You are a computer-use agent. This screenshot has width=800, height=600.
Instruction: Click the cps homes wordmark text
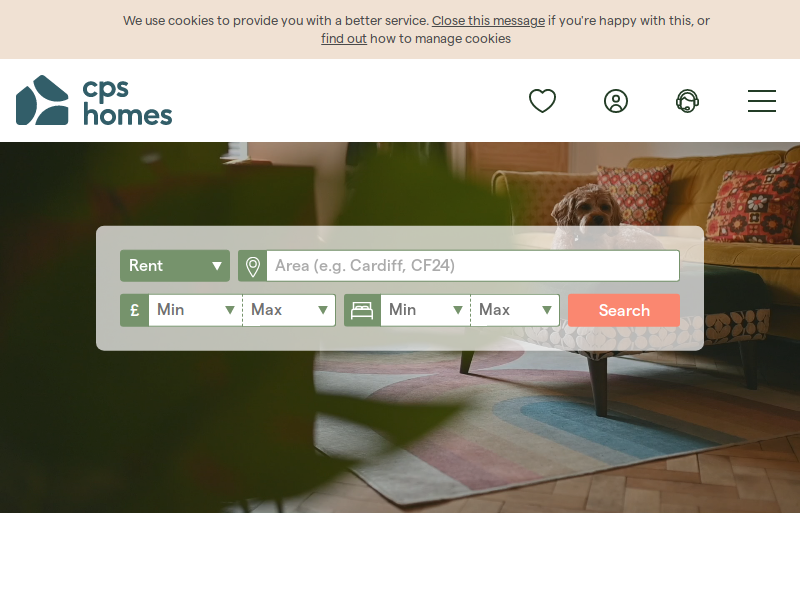[128, 102]
